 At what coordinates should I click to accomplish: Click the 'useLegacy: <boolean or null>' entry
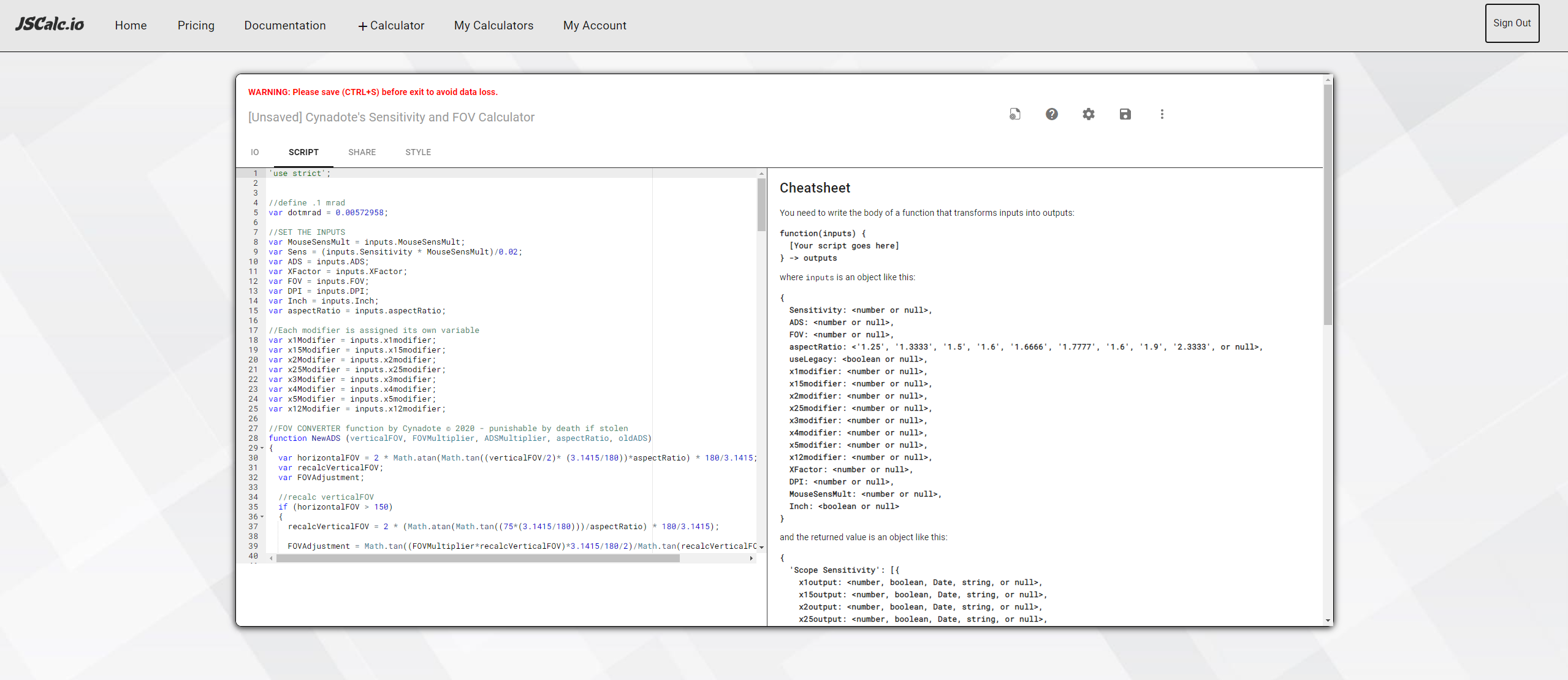[858, 359]
